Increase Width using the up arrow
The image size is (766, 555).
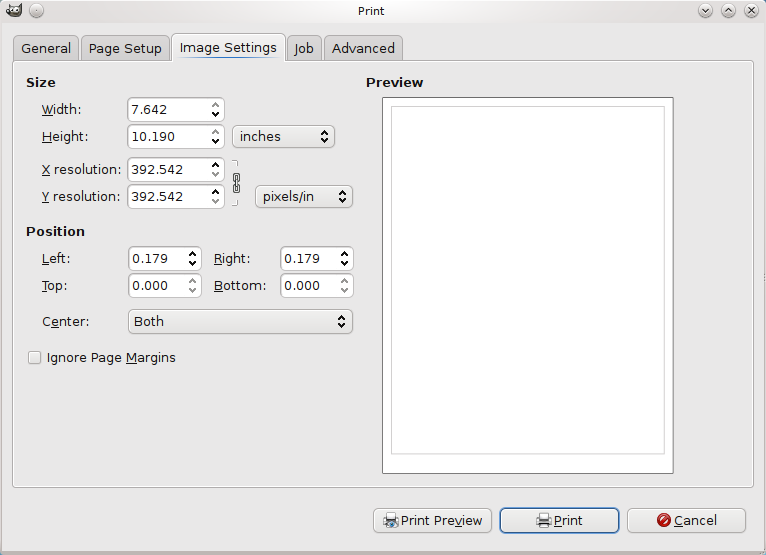(x=215, y=105)
